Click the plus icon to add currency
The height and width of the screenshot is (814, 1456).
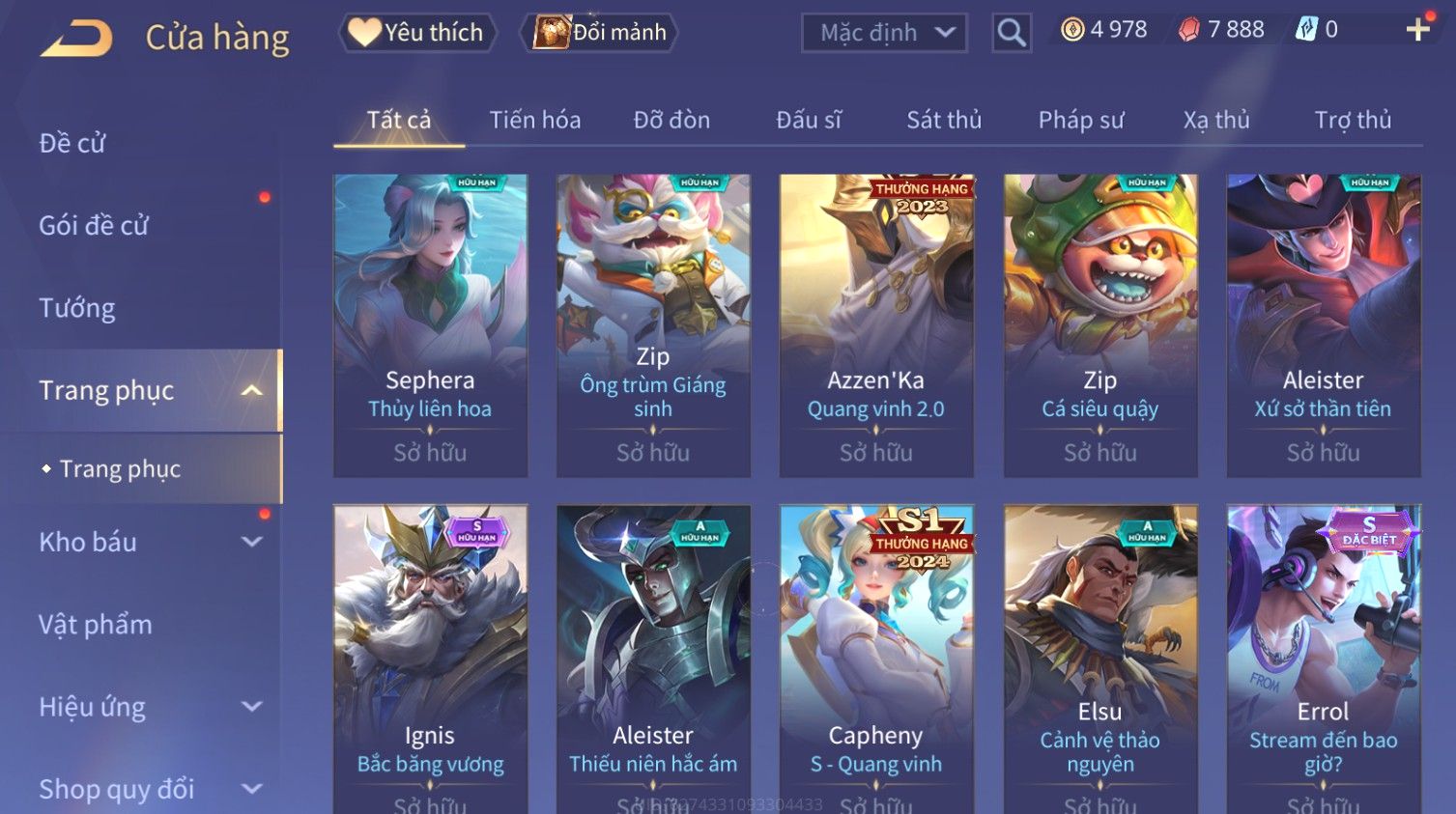1417,30
